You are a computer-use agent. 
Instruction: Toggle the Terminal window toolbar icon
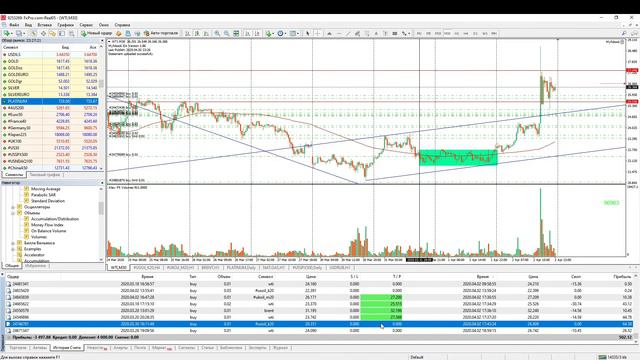coord(62,33)
